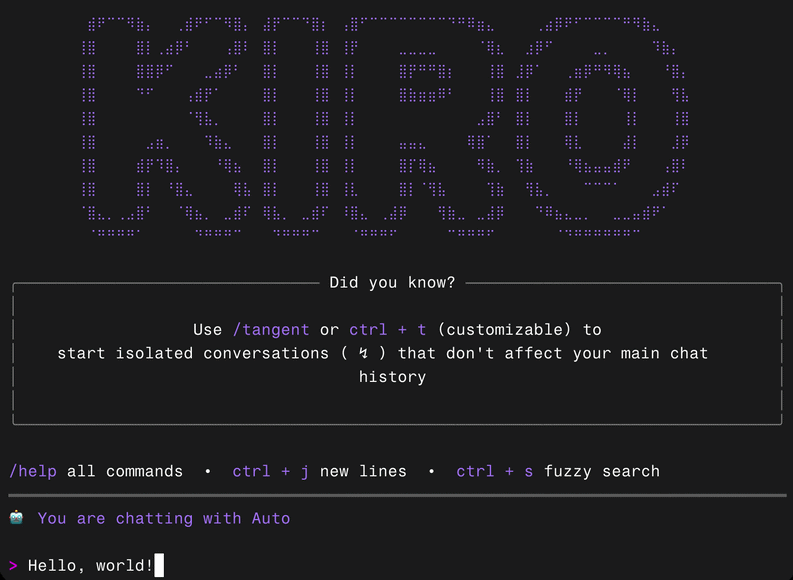The height and width of the screenshot is (580, 793).
Task: Click 'start isolated conversations' text
Action: coord(193,353)
